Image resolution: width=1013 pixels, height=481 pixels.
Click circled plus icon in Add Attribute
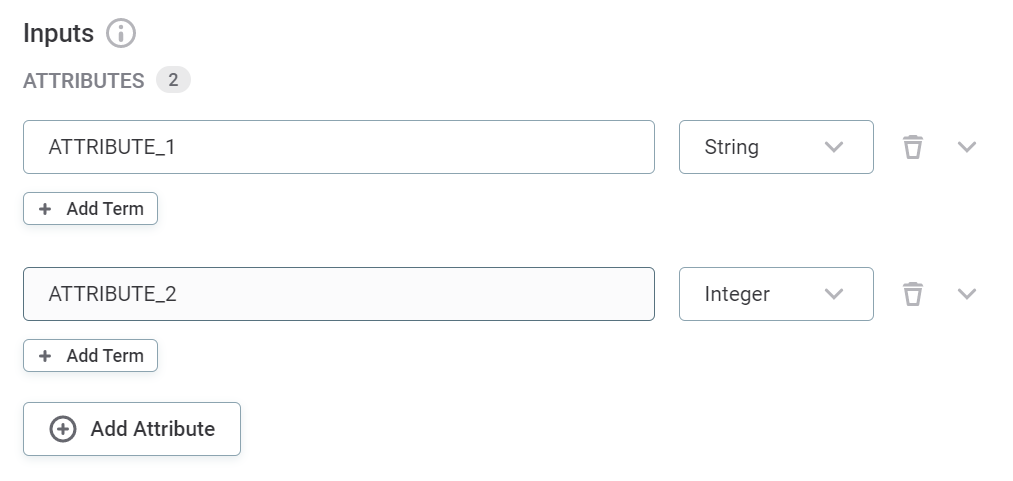[63, 429]
